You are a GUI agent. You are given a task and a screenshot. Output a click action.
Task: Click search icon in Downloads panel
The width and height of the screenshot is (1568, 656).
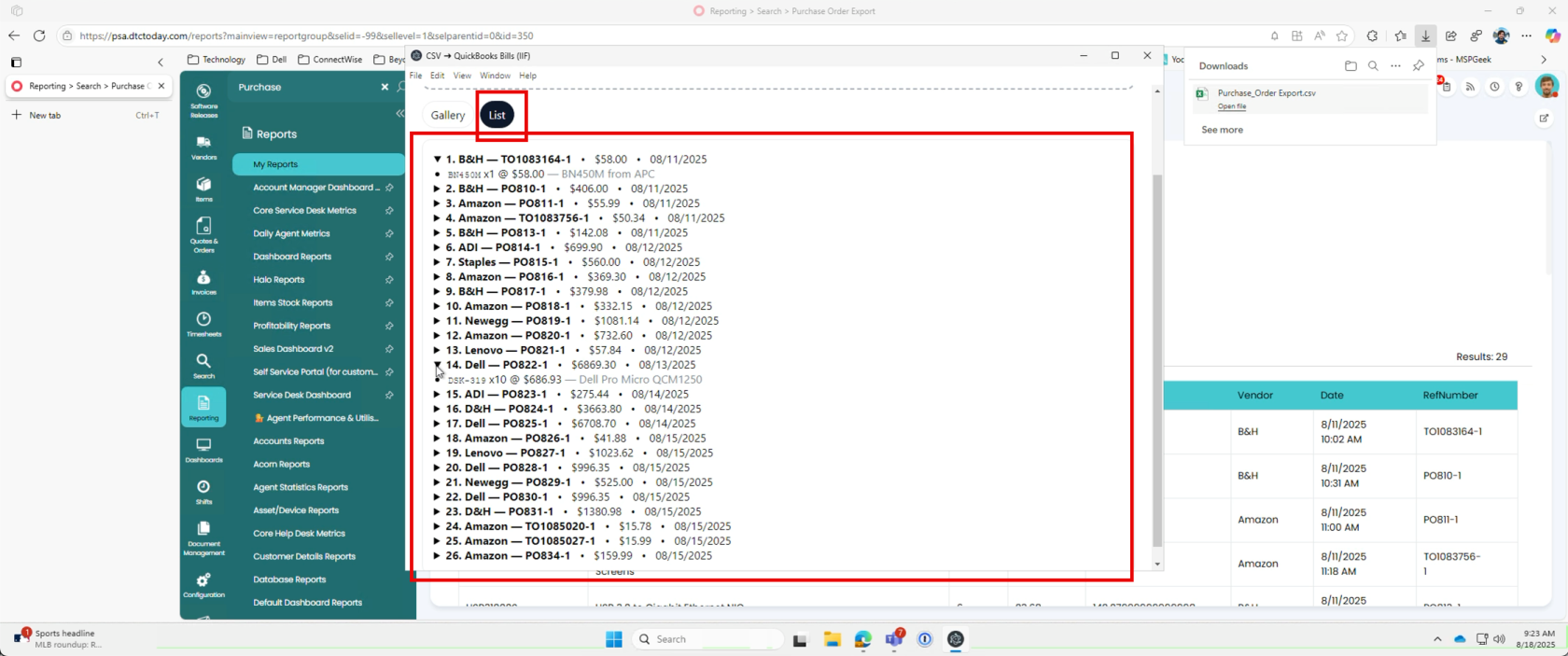1373,66
